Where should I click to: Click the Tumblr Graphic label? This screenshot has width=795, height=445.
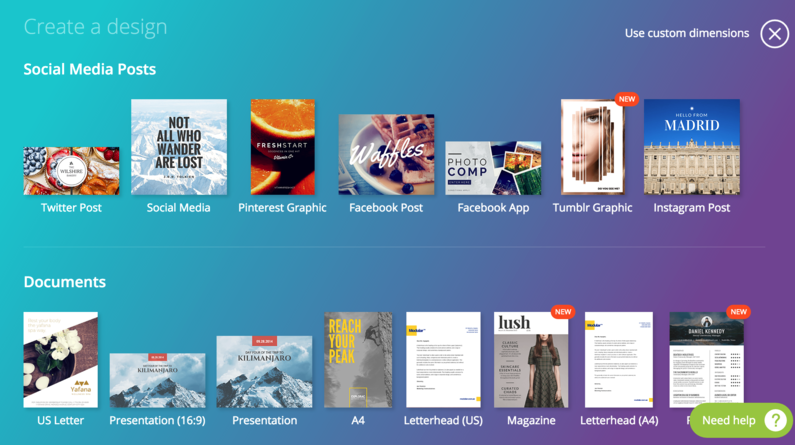592,208
